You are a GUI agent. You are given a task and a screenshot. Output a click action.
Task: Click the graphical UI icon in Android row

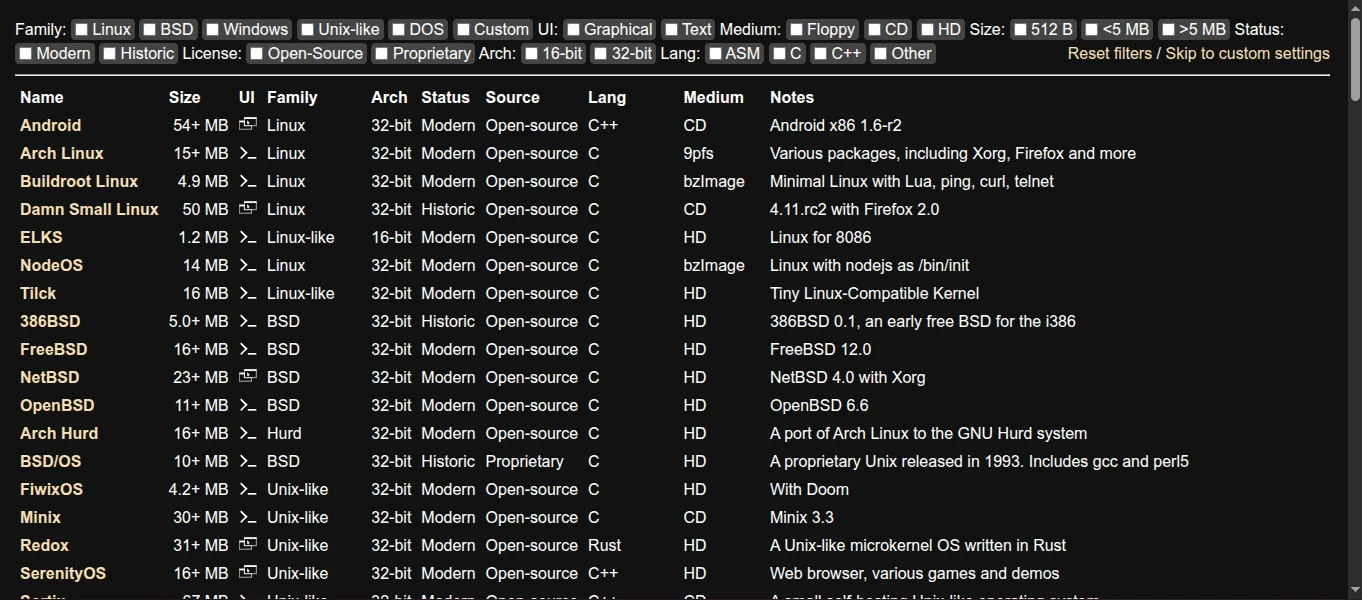pyautogui.click(x=248, y=124)
